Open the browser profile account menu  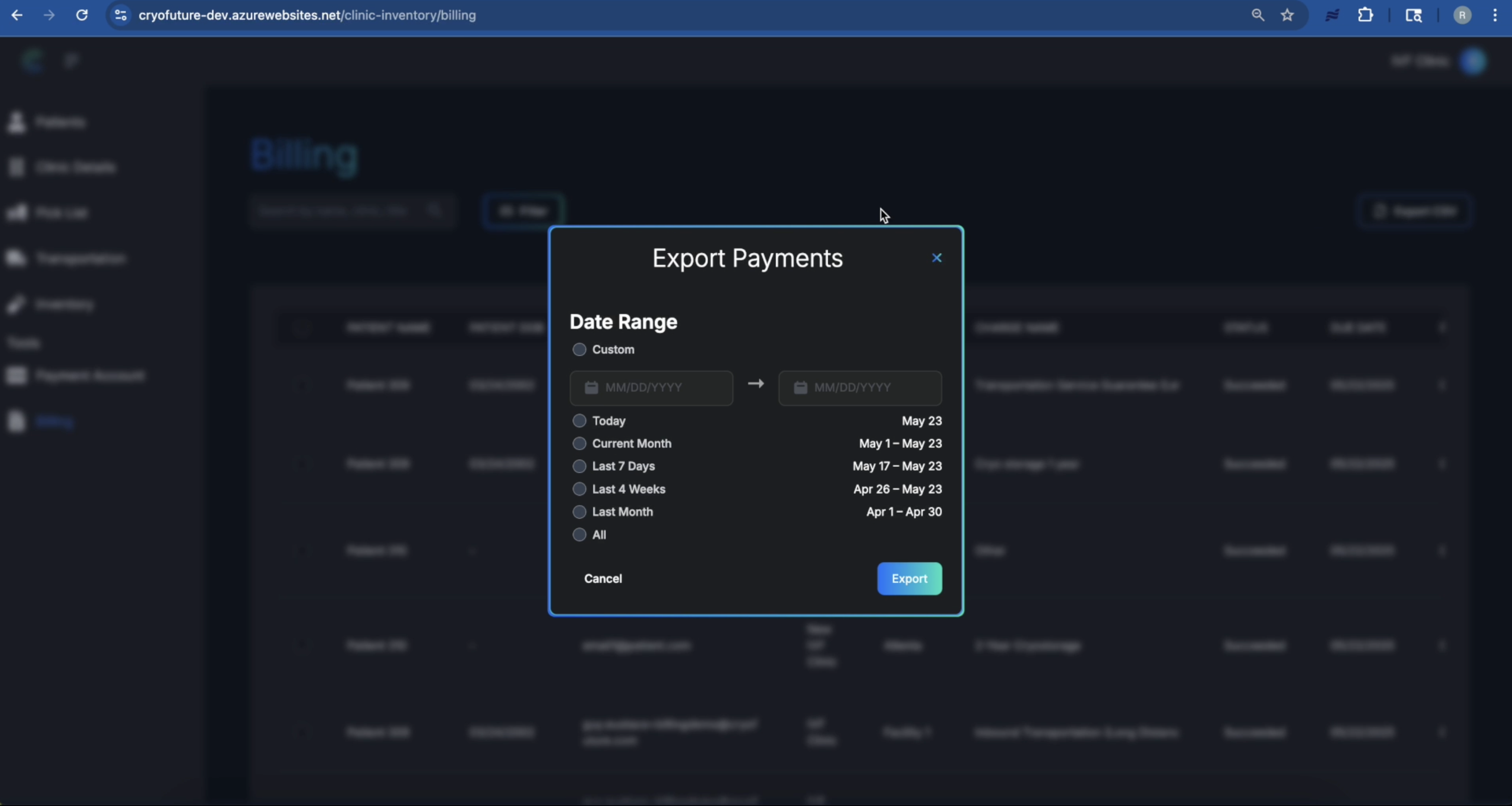tap(1461, 15)
